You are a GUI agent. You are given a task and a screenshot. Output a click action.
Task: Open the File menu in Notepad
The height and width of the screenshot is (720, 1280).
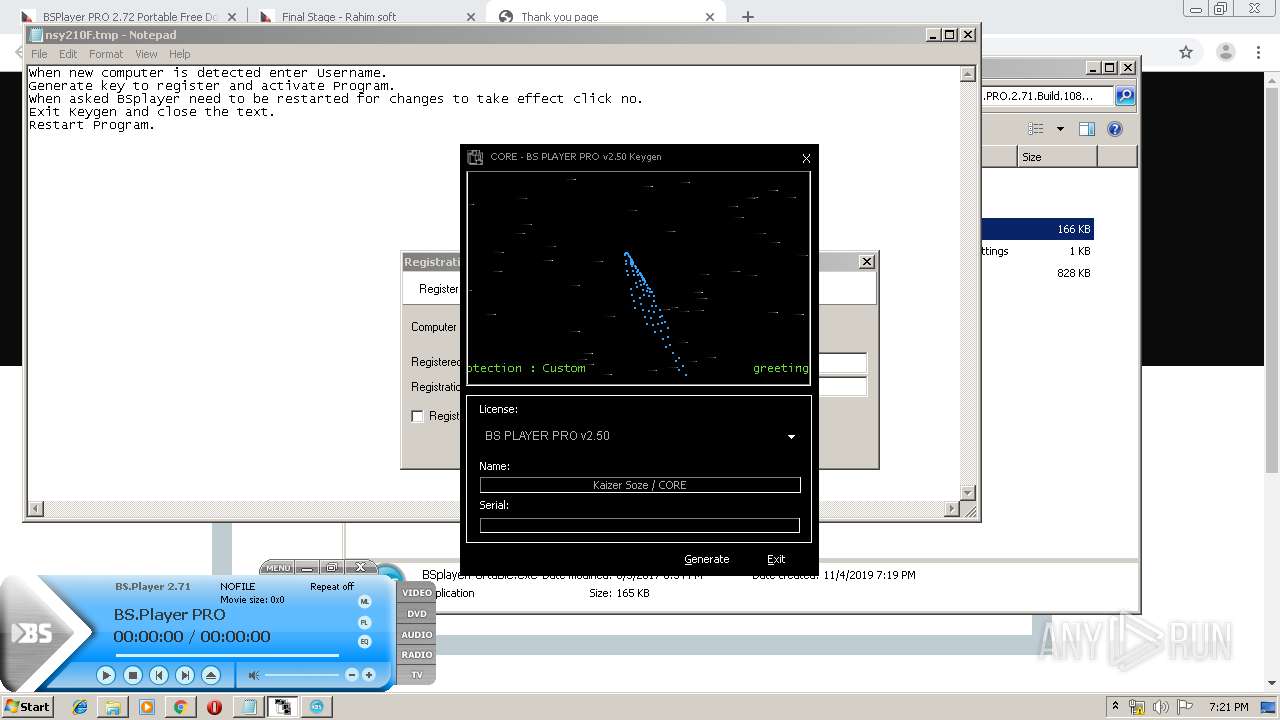tap(39, 54)
